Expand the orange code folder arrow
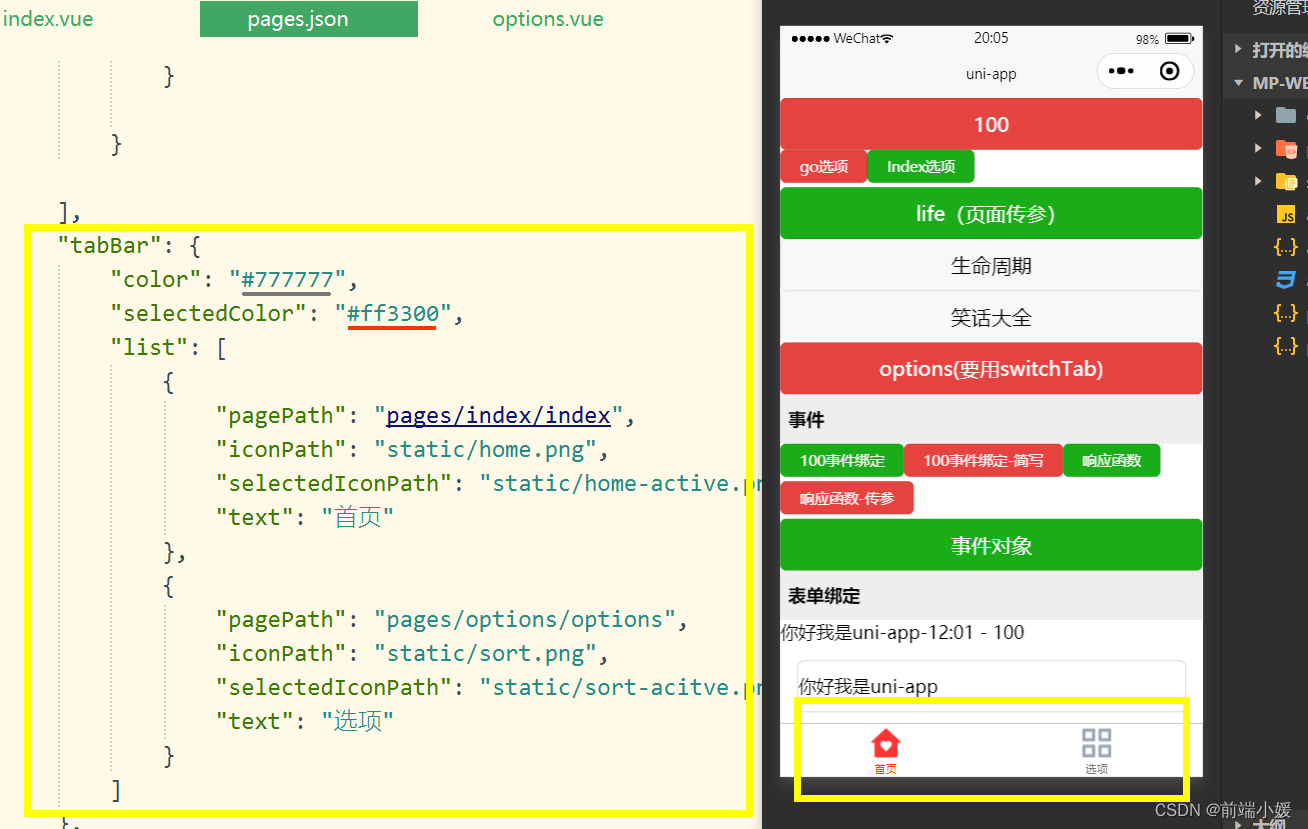Screen dimensions: 1308x829 point(1259,148)
